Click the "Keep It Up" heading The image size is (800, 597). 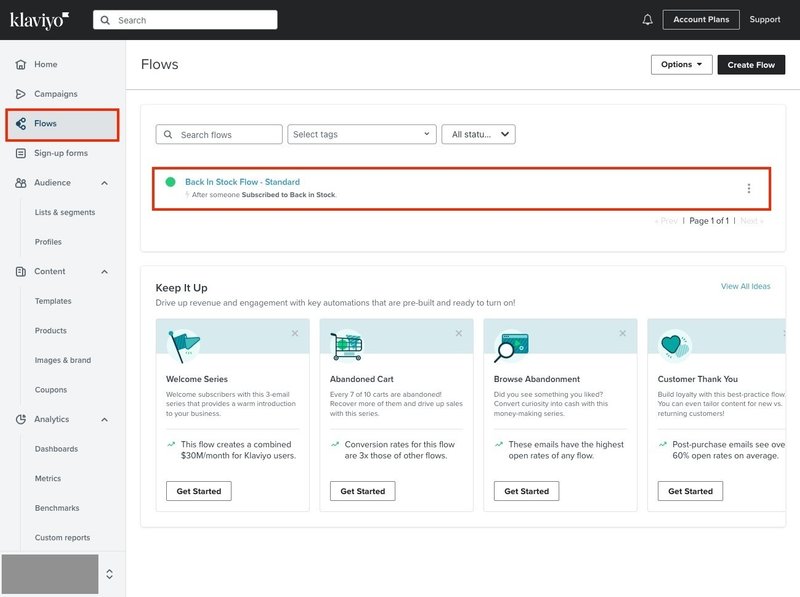(x=182, y=288)
